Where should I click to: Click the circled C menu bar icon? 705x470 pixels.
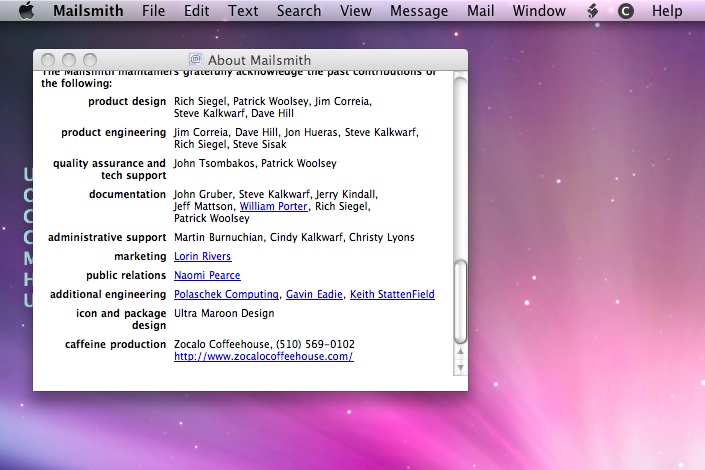click(x=626, y=11)
